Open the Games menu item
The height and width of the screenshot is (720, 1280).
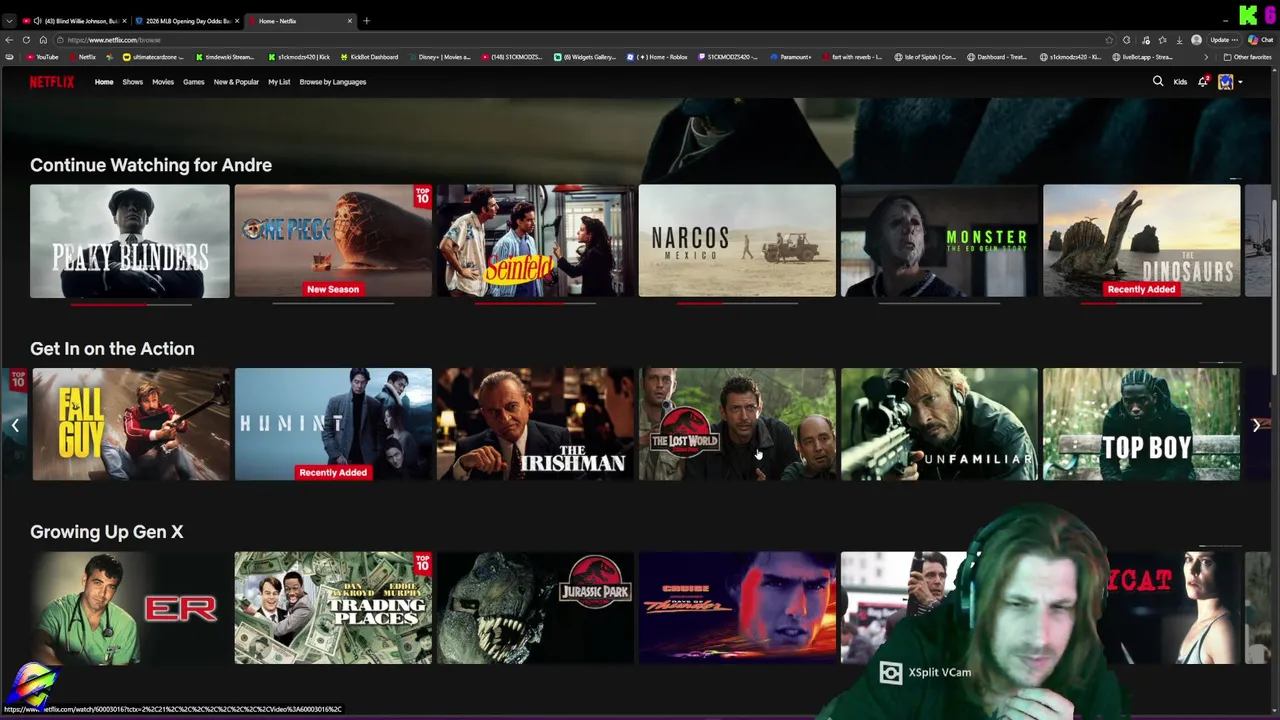(194, 82)
